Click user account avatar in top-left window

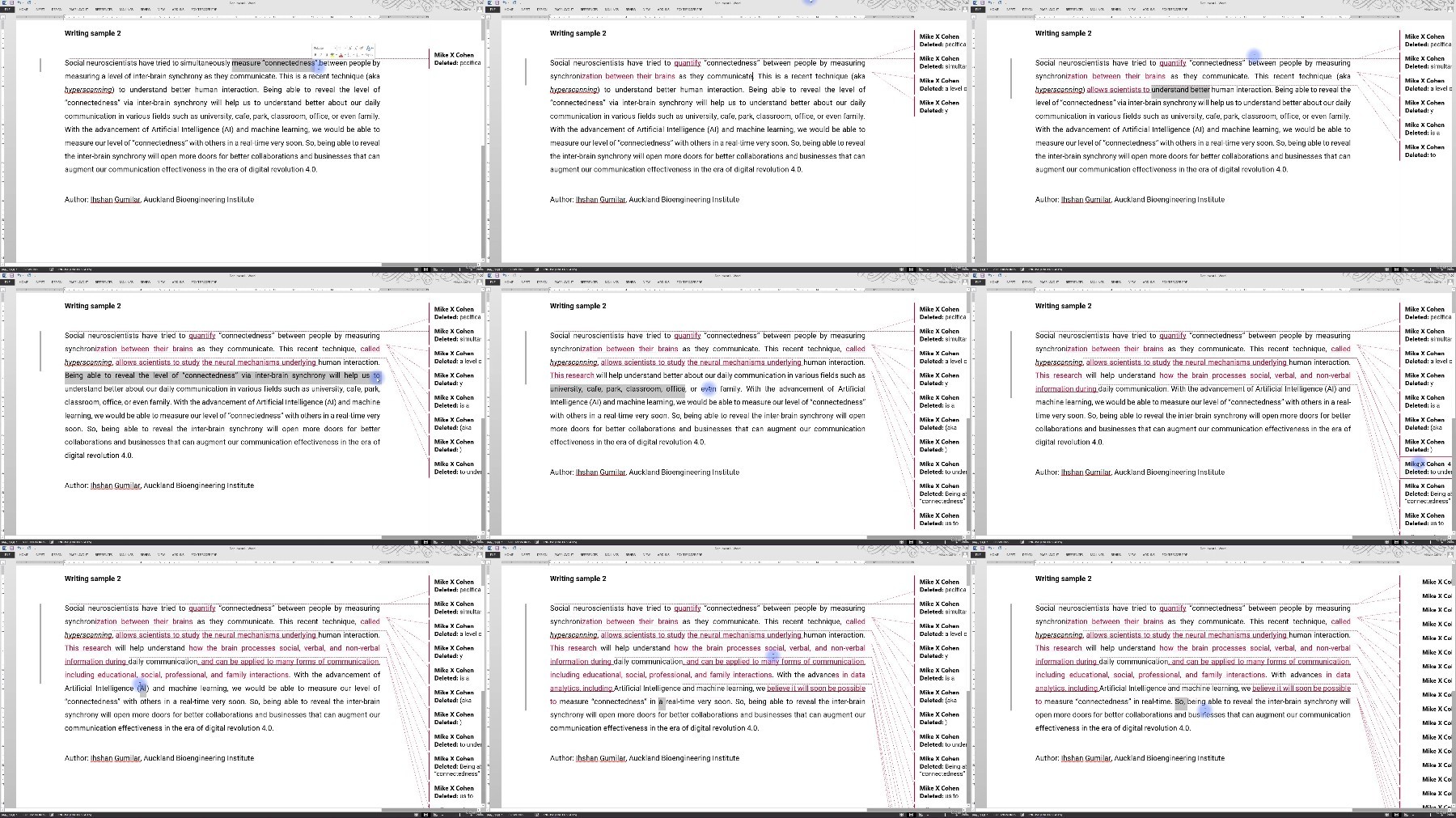(x=480, y=9)
